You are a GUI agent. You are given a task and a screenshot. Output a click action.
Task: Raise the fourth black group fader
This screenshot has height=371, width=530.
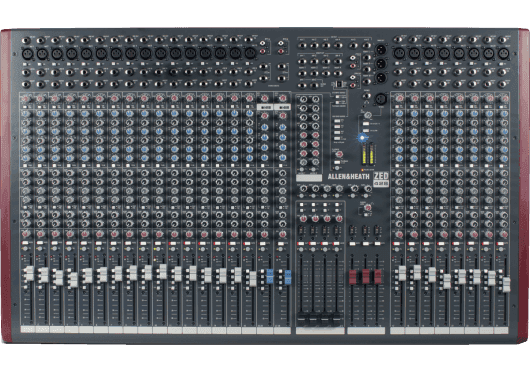pyautogui.click(x=337, y=319)
